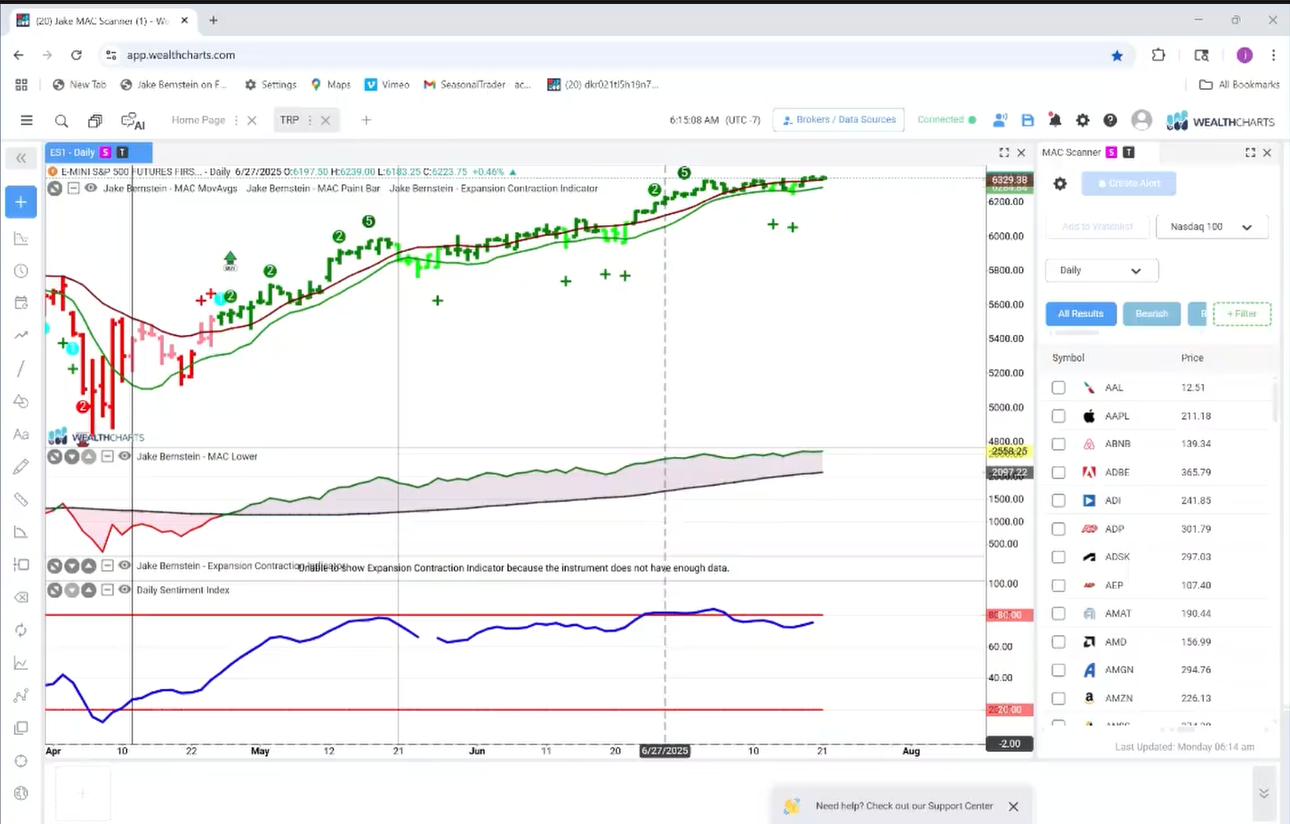Select the shapes drawing tool
The image size is (1290, 824).
point(21,401)
